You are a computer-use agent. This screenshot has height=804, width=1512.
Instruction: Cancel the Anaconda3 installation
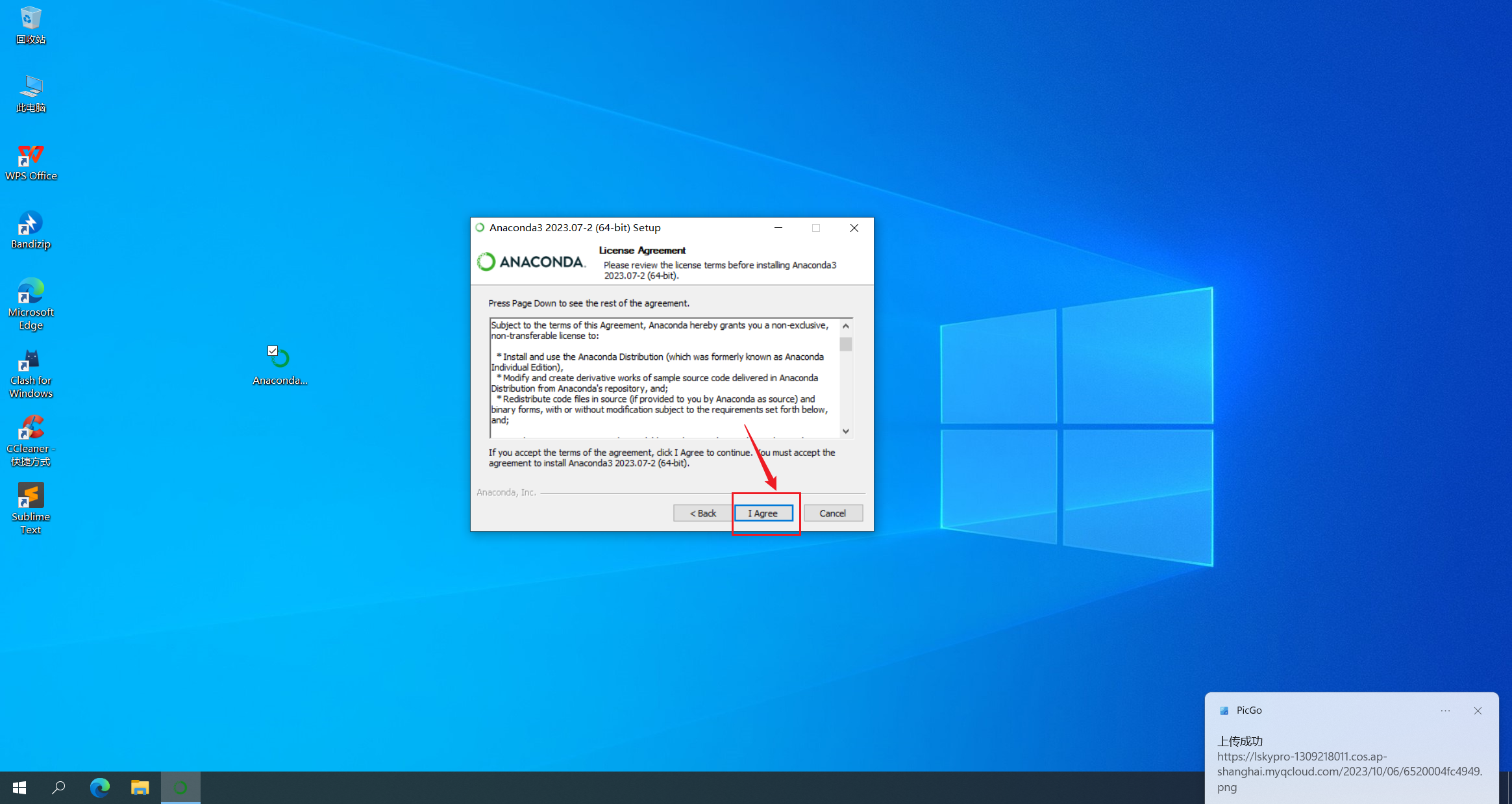(x=832, y=513)
